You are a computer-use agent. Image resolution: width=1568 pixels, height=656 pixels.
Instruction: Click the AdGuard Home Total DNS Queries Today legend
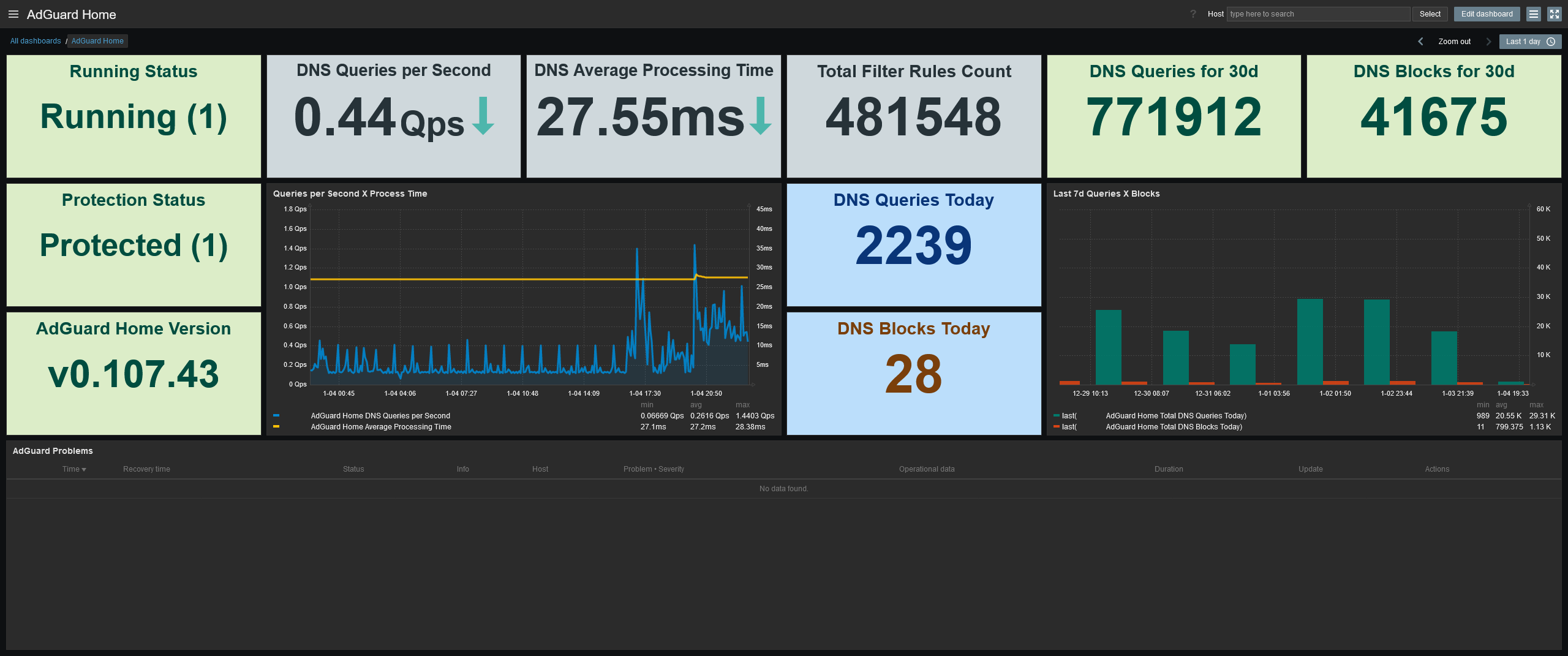point(1176,416)
